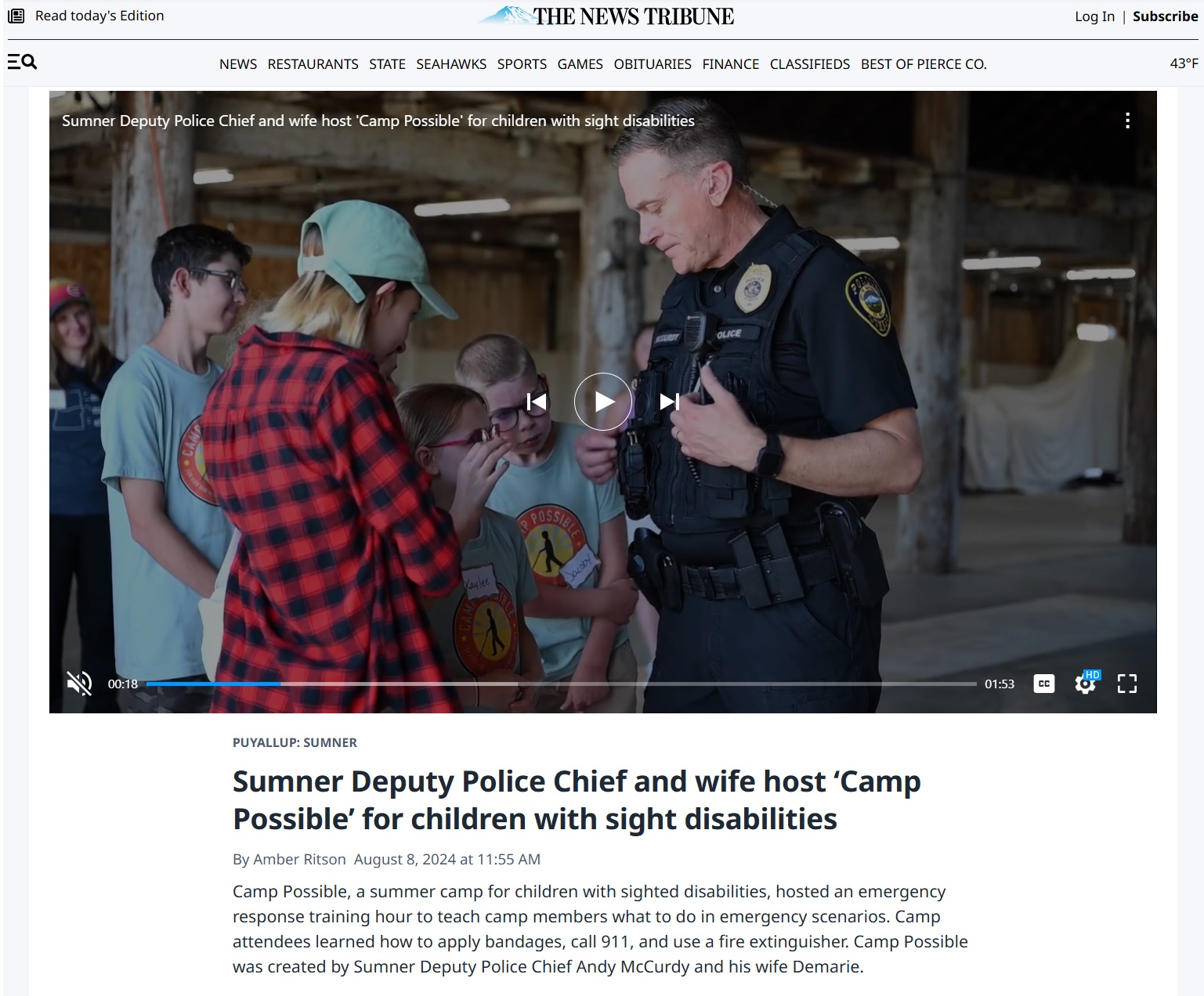Enter fullscreen video mode
This screenshot has width=1204, height=996.
click(1127, 684)
